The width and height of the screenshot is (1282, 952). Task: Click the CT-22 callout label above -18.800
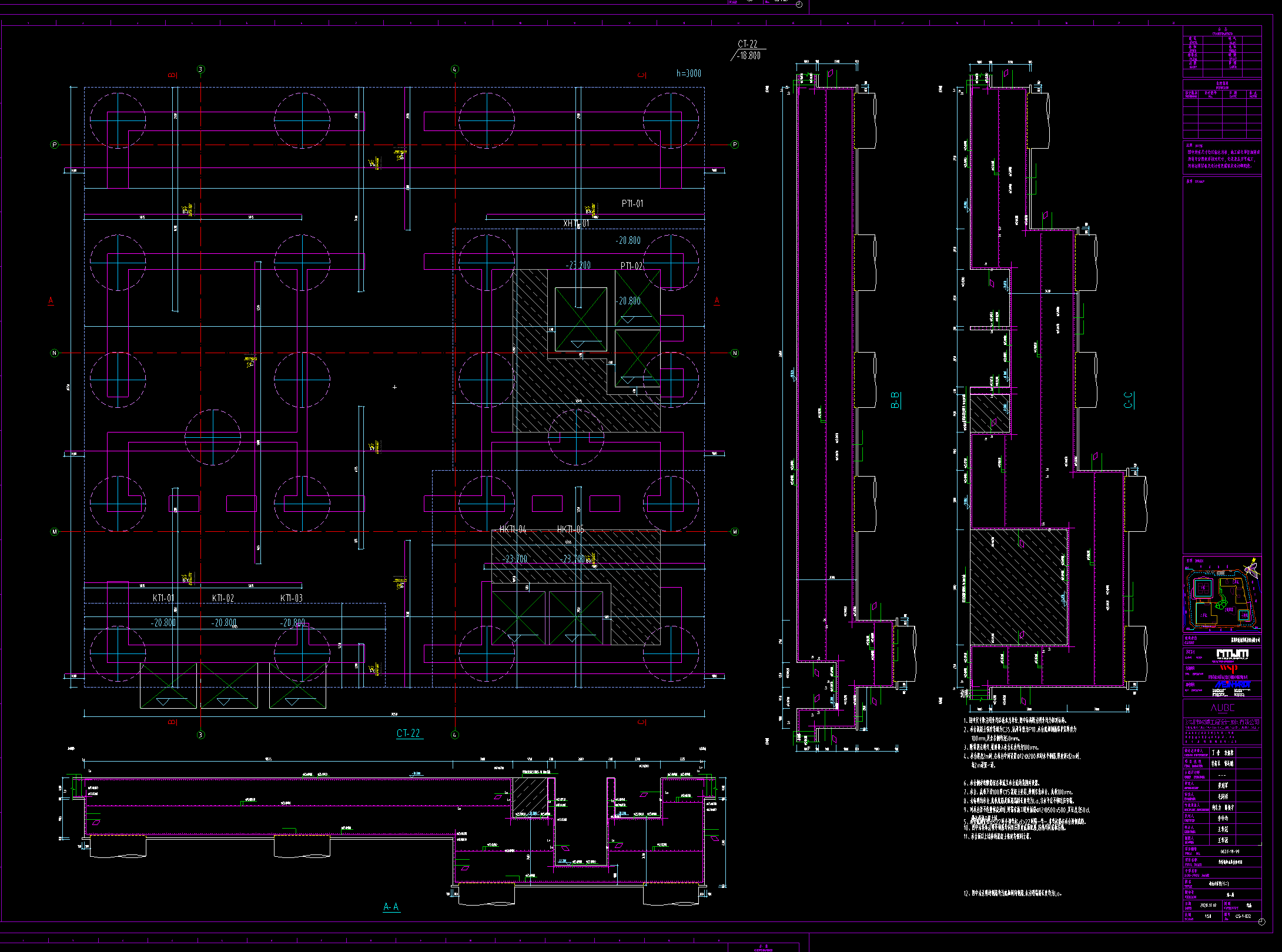[747, 44]
